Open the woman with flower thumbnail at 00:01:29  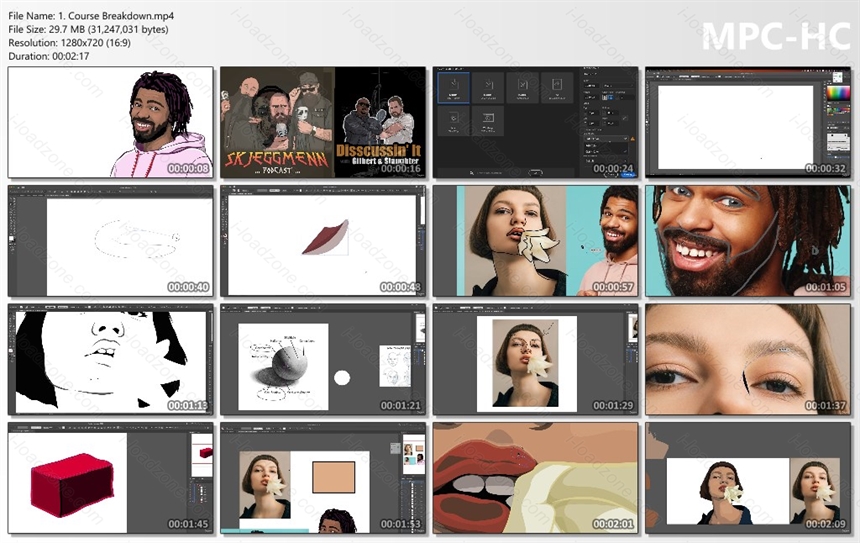click(536, 360)
